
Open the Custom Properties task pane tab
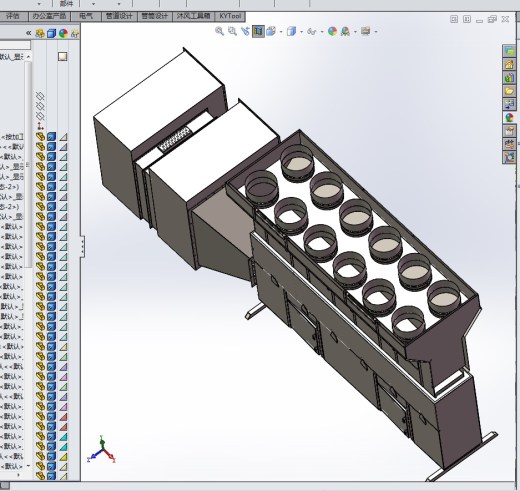[x=509, y=131]
